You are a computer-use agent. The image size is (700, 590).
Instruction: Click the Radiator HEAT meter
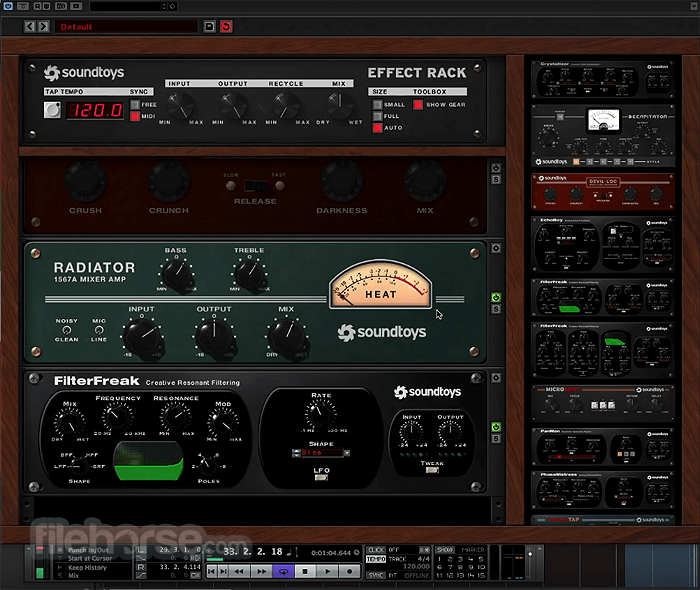(x=380, y=285)
